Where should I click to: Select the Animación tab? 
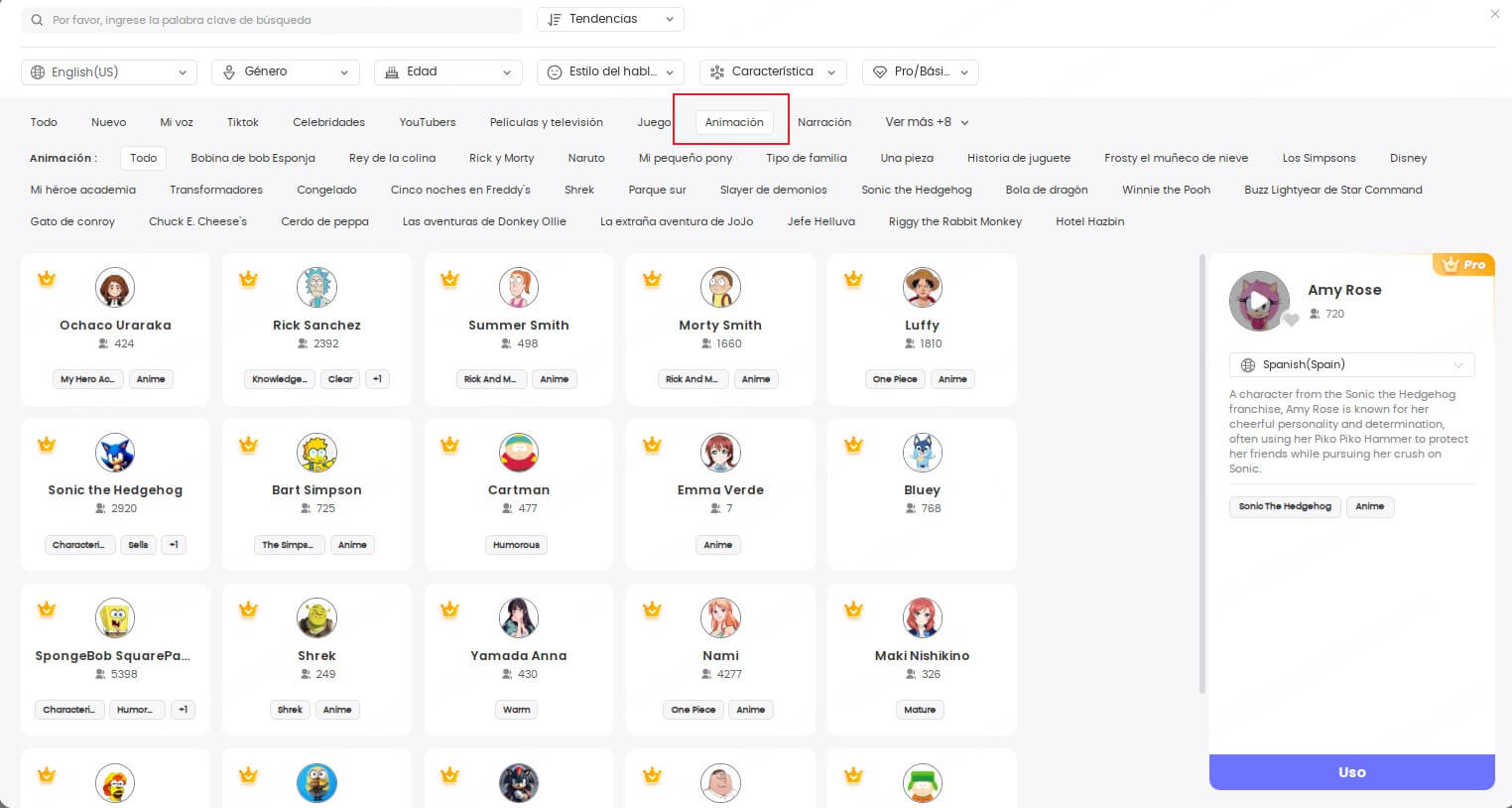click(x=734, y=122)
